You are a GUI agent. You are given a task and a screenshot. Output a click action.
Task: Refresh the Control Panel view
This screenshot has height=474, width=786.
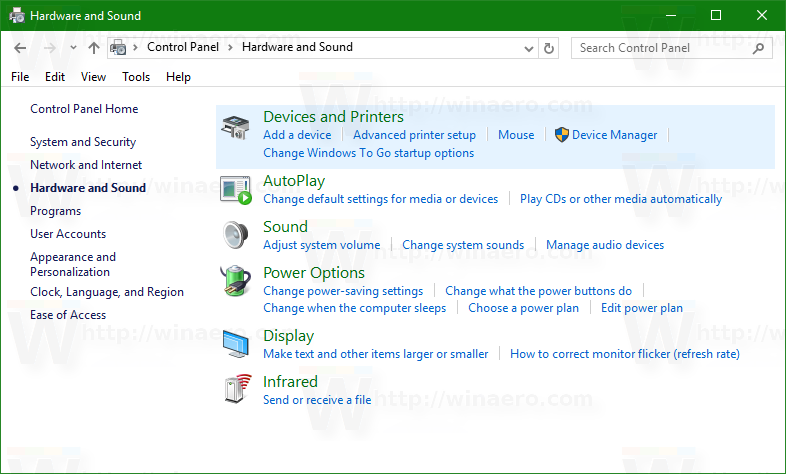click(549, 48)
